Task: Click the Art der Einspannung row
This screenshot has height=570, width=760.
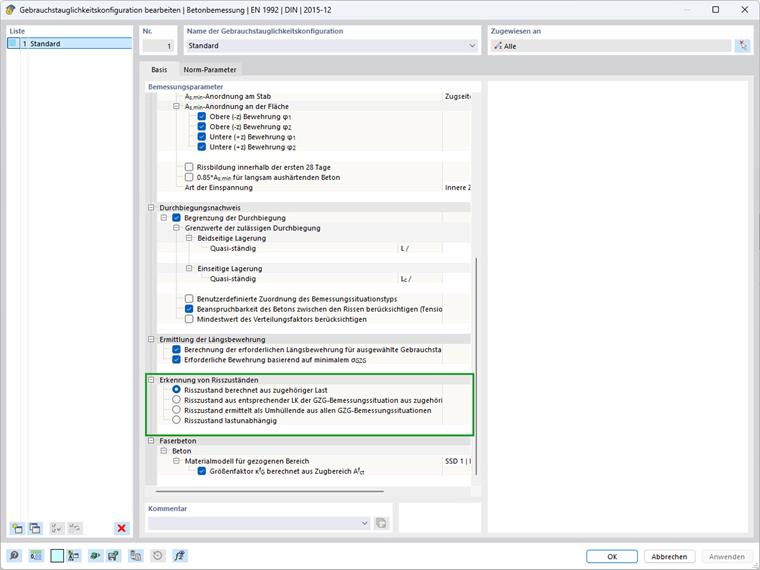Action: tap(314, 187)
